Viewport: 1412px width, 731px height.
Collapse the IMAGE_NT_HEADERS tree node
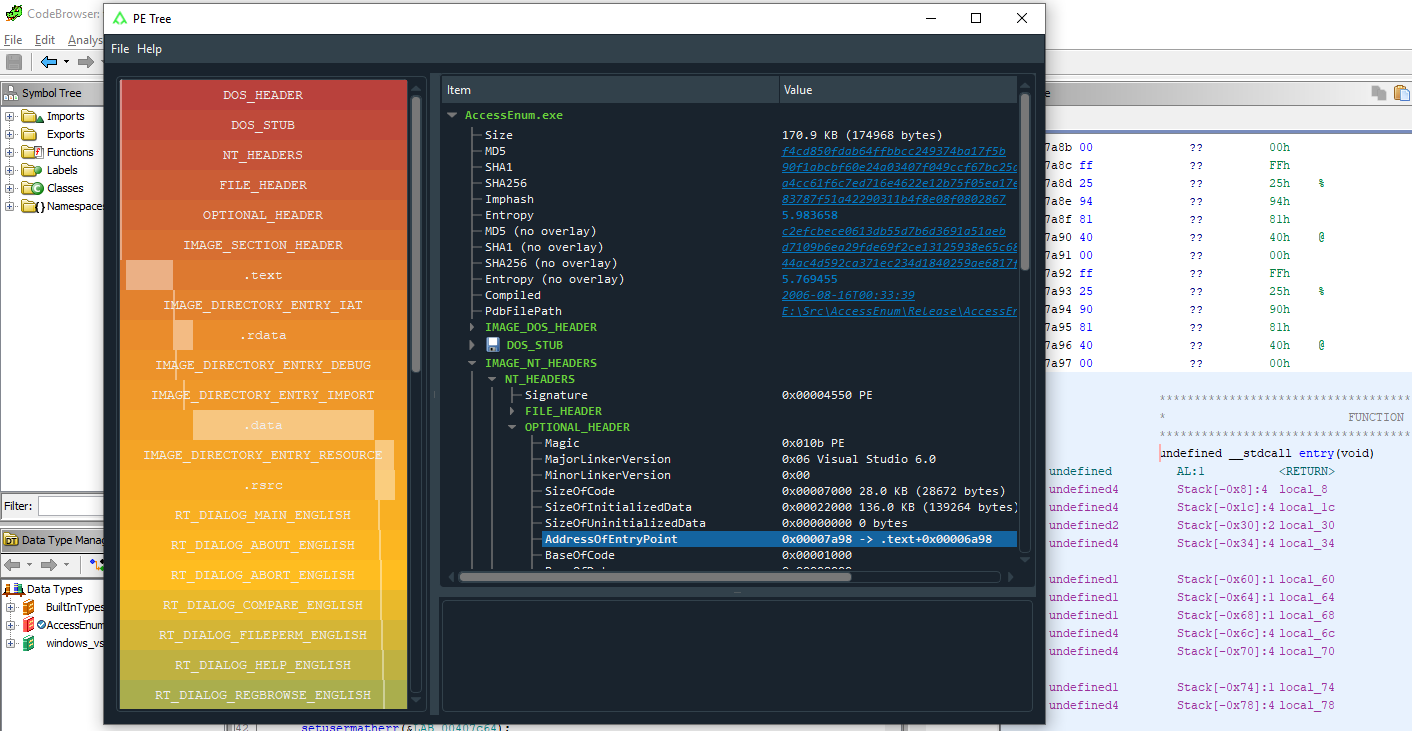tap(473, 363)
